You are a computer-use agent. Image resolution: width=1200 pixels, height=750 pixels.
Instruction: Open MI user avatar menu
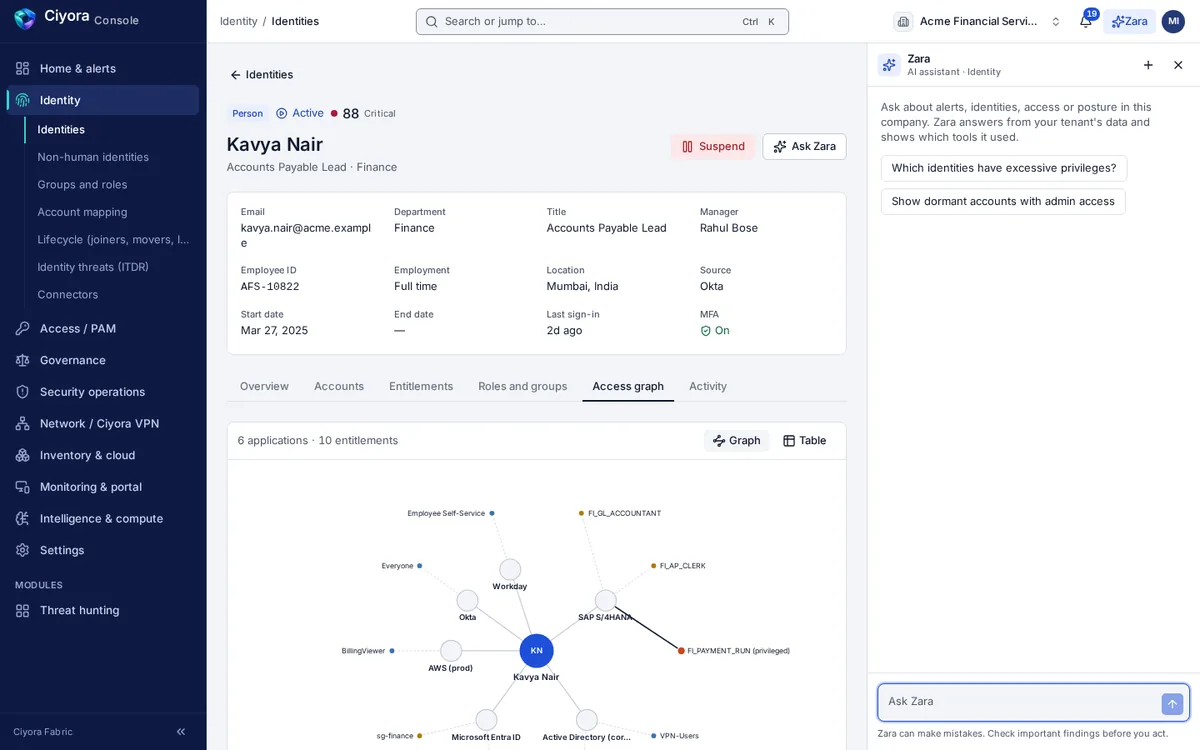(x=1173, y=21)
